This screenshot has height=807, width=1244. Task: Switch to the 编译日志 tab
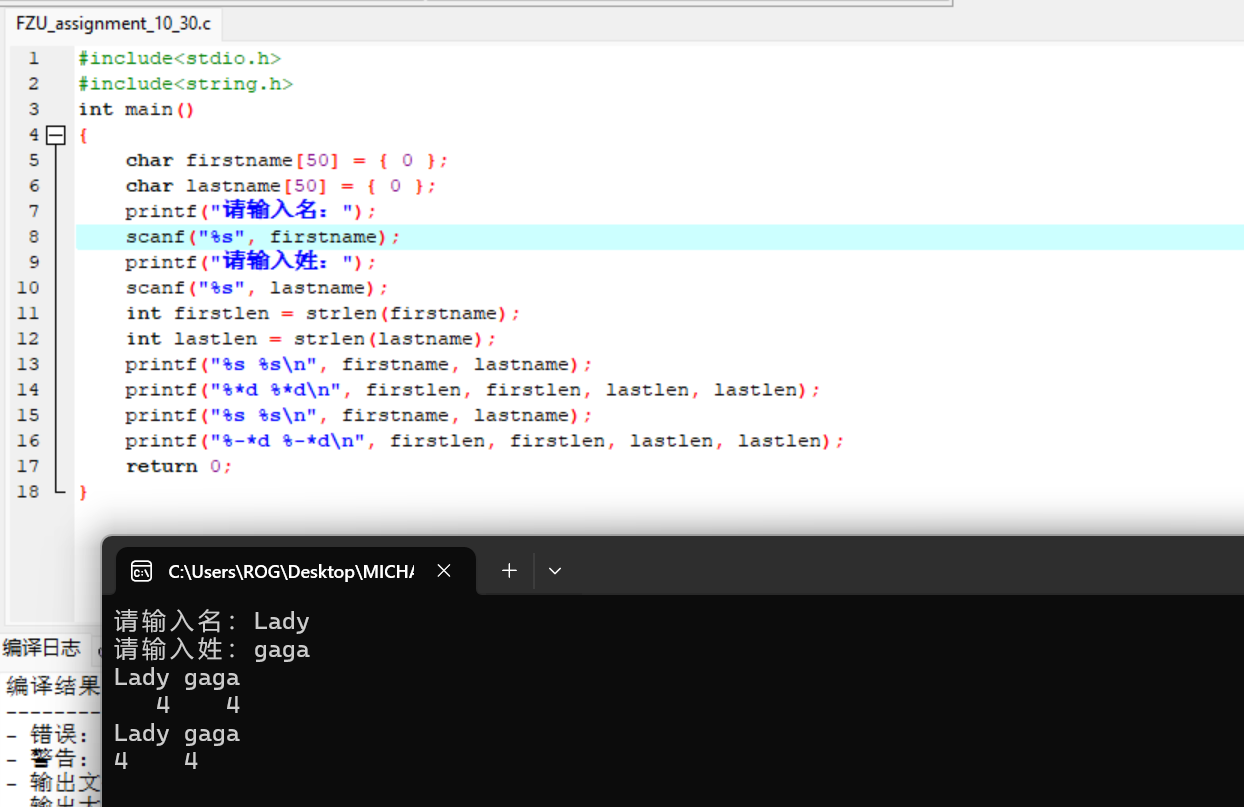point(41,647)
